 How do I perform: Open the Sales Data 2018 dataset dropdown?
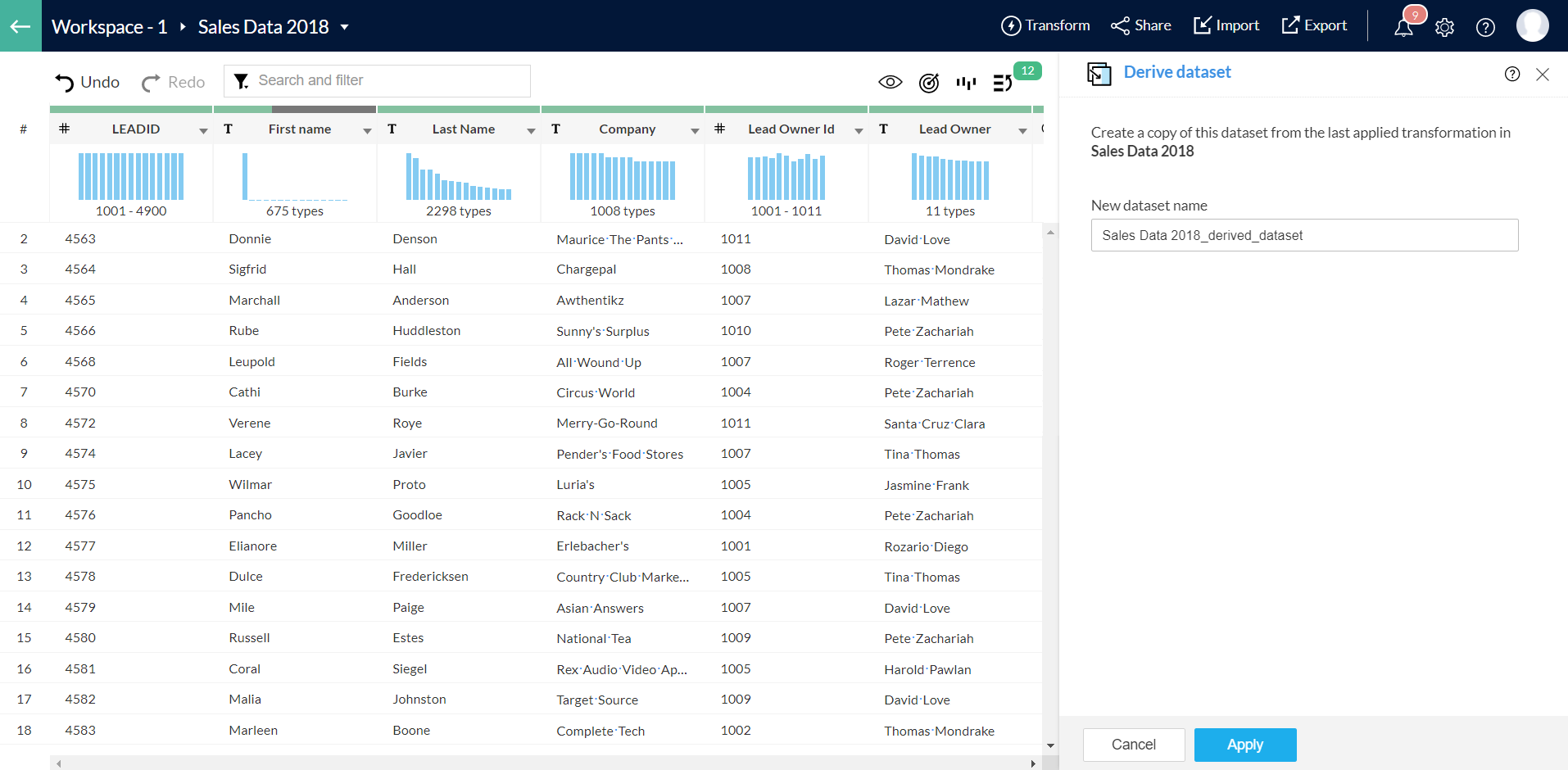(x=345, y=27)
